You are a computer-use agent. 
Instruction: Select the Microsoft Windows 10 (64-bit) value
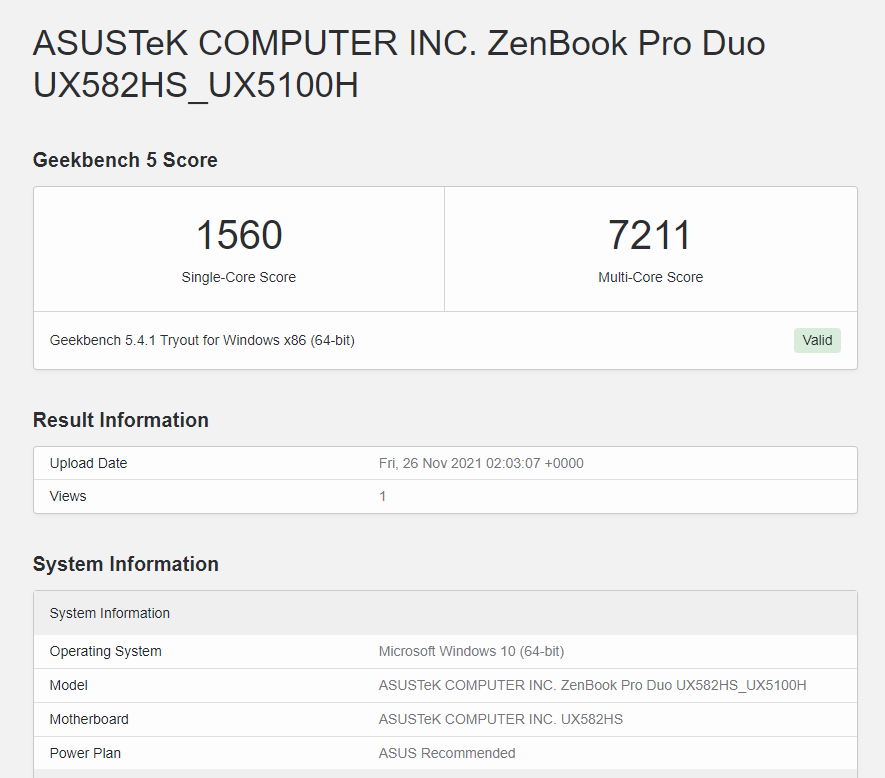coord(471,652)
